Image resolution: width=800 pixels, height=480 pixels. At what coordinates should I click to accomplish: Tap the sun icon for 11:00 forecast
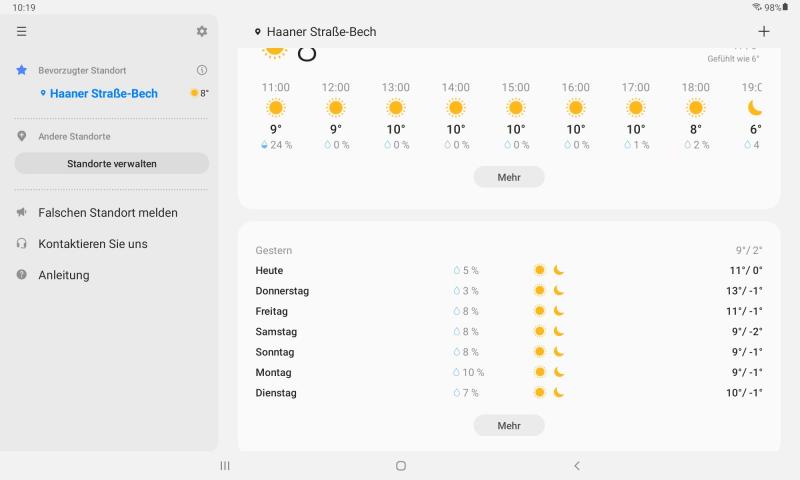(x=276, y=108)
